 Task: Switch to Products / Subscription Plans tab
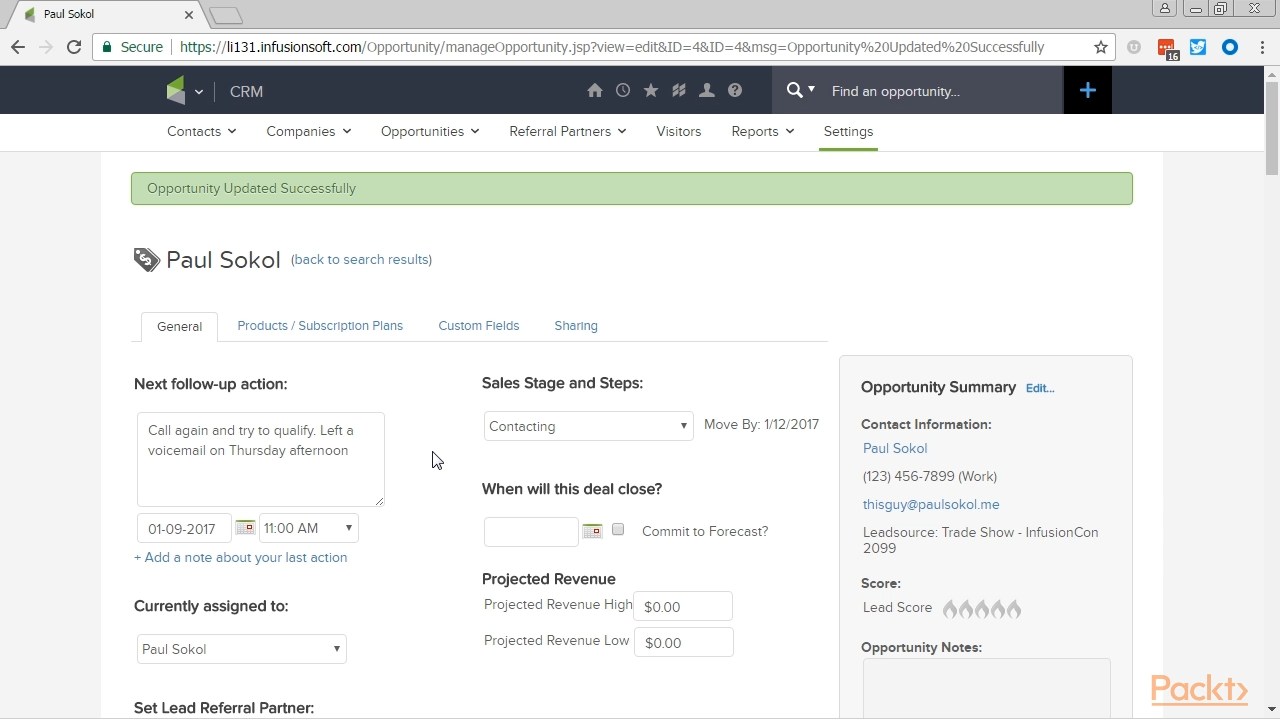point(320,325)
